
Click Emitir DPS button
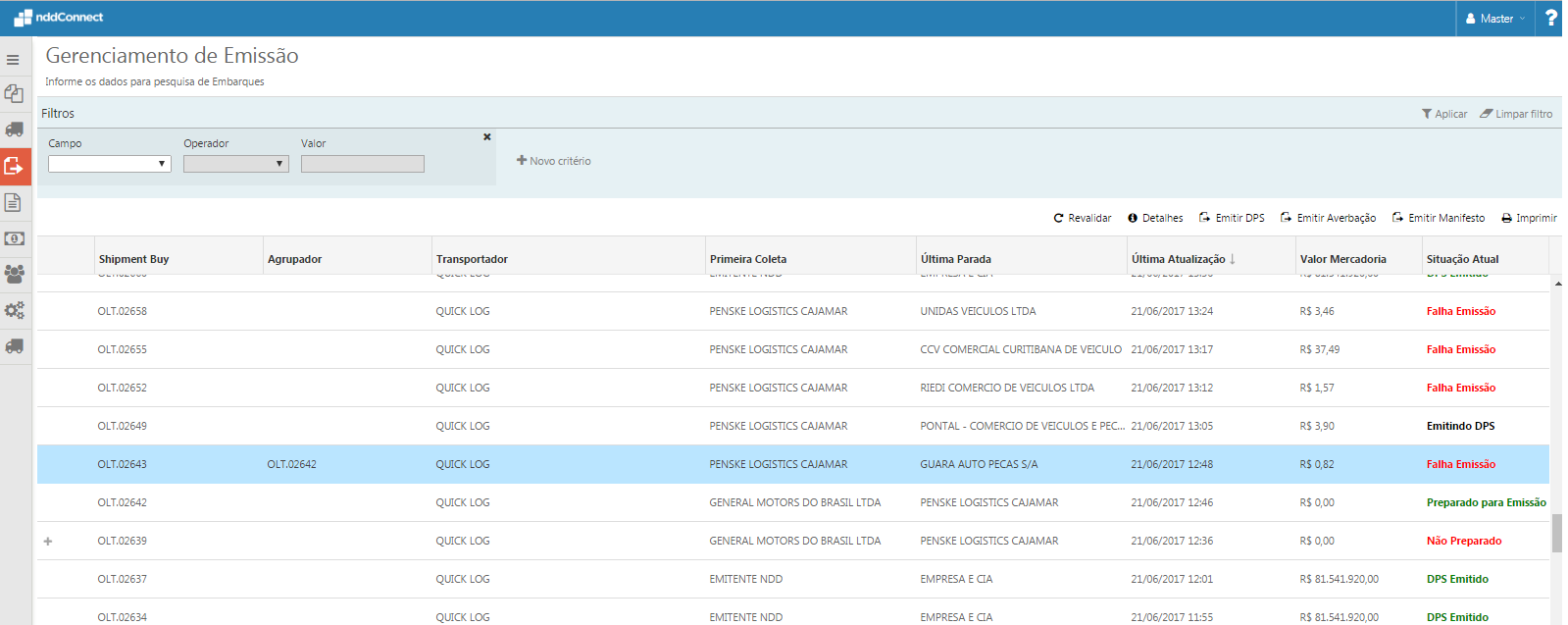[1232, 218]
